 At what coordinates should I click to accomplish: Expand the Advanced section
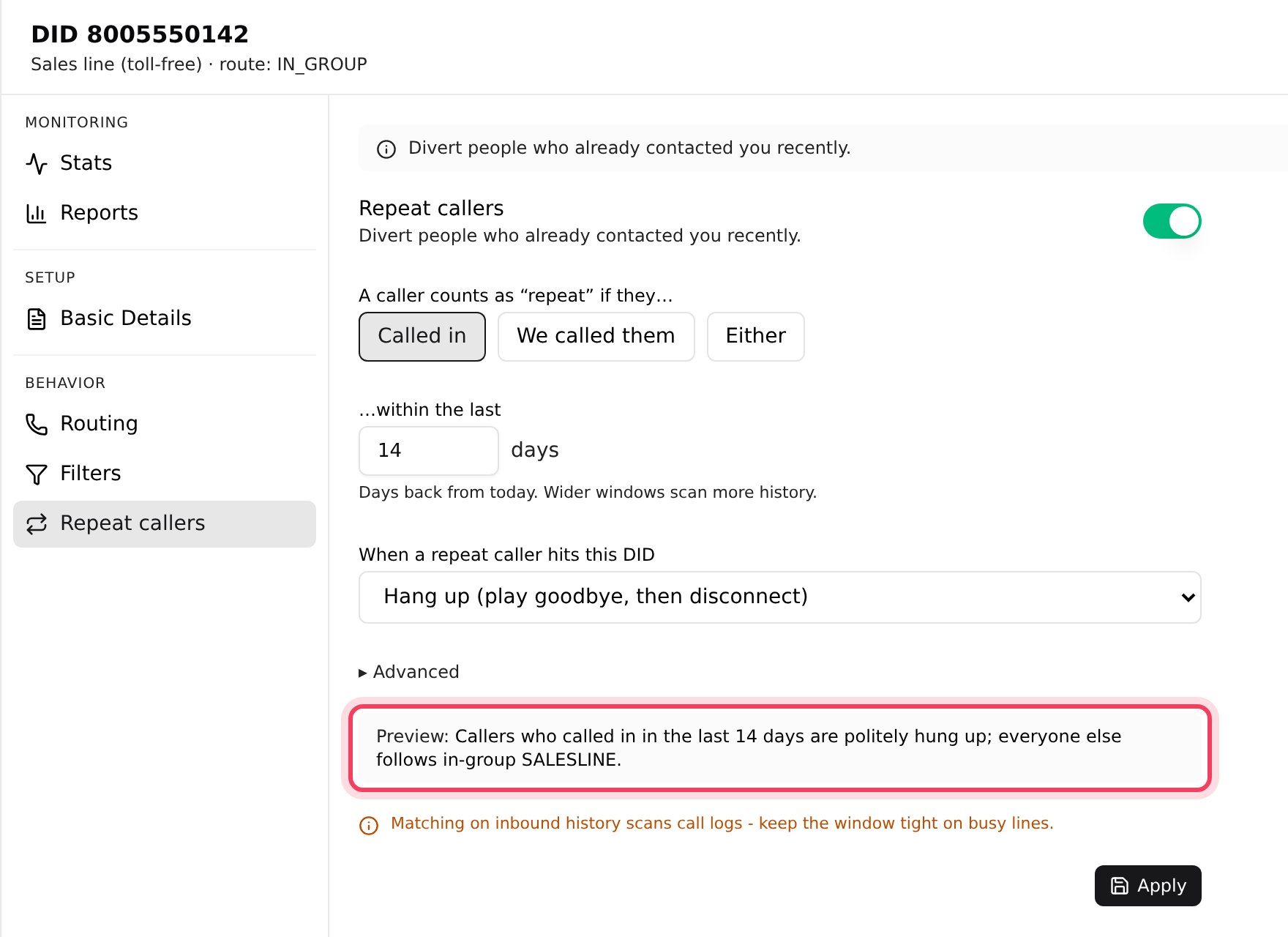[409, 672]
